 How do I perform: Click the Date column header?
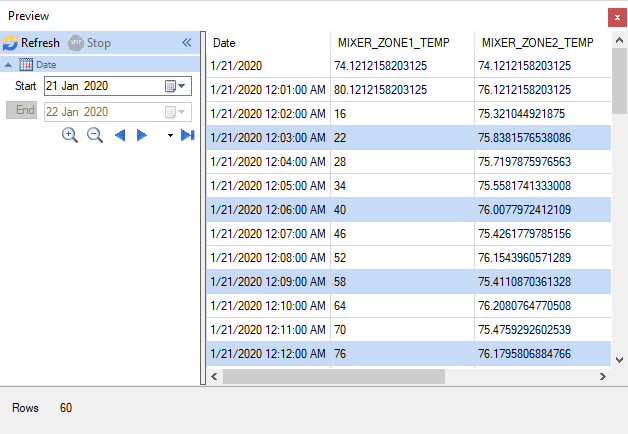[268, 42]
